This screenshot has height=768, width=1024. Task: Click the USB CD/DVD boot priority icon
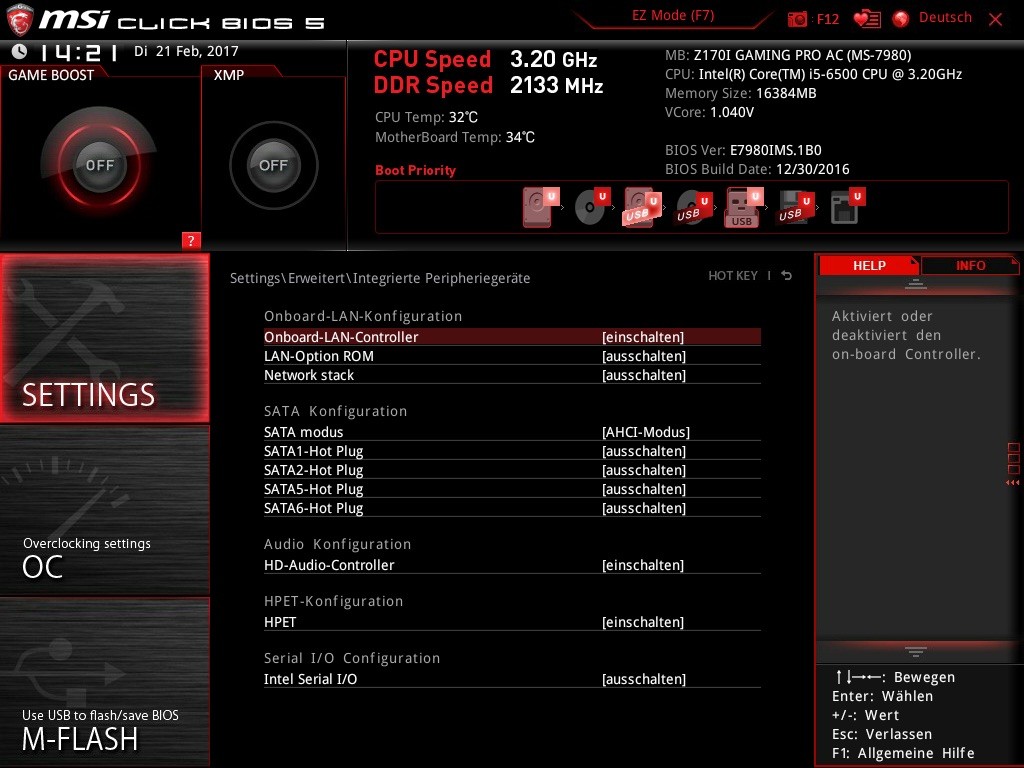click(694, 207)
